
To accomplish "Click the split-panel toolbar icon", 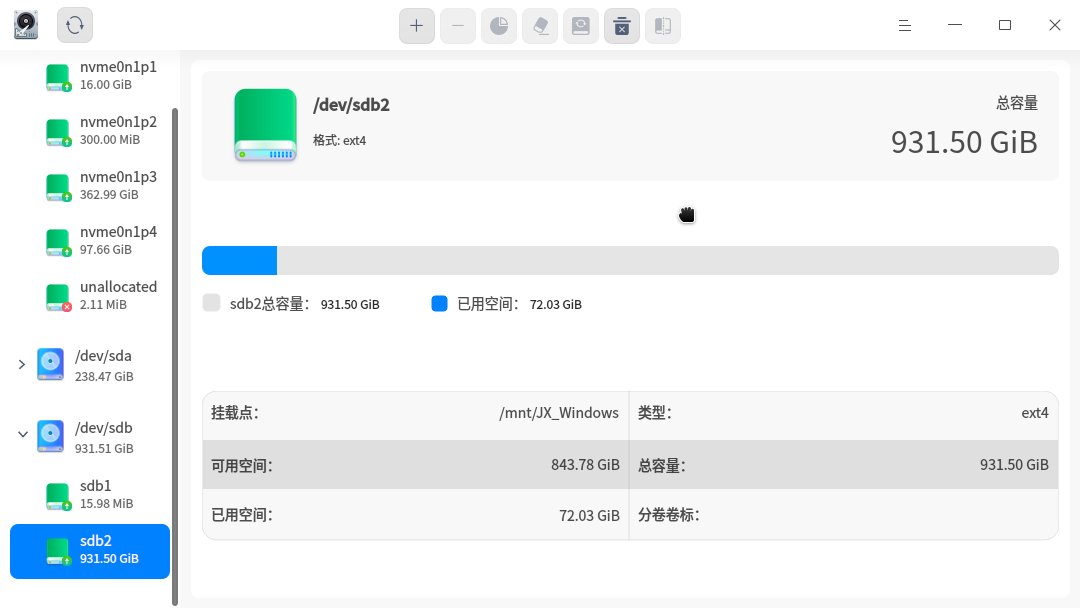I will [x=663, y=26].
